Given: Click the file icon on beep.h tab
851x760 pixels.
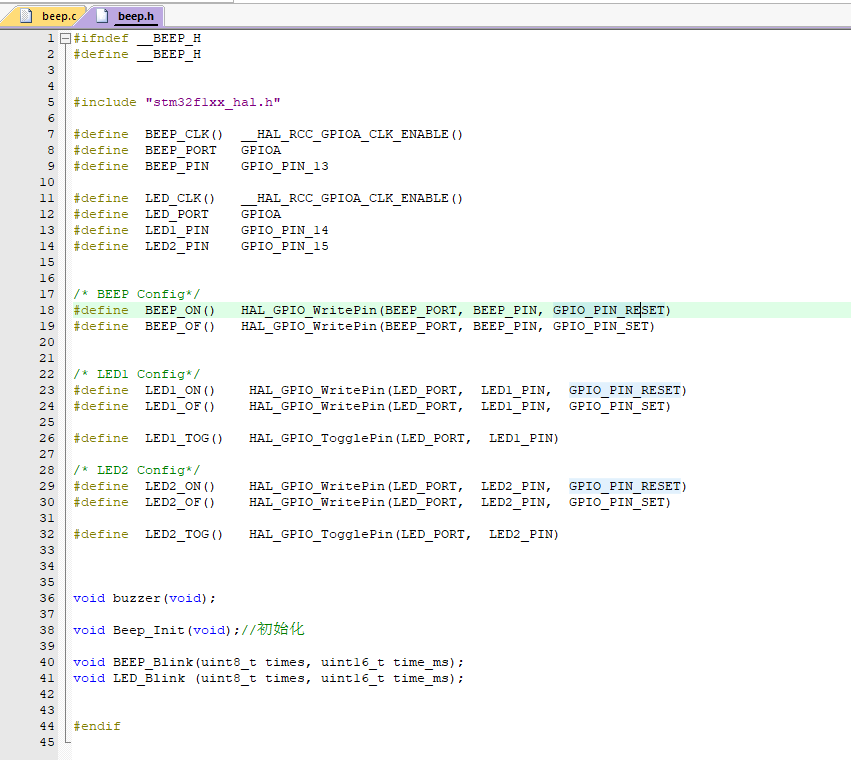Looking at the screenshot, I should [x=103, y=16].
